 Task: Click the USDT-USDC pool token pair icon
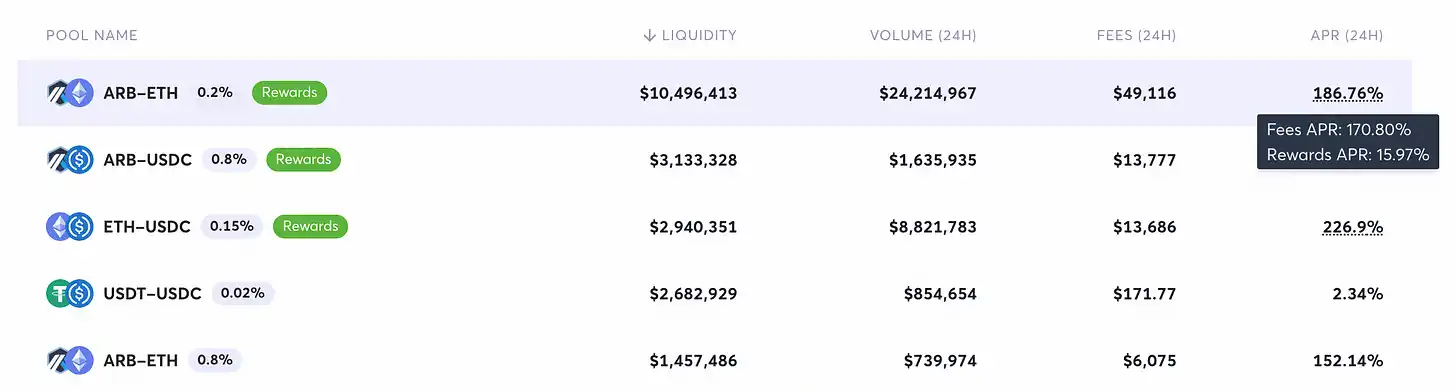(x=70, y=294)
